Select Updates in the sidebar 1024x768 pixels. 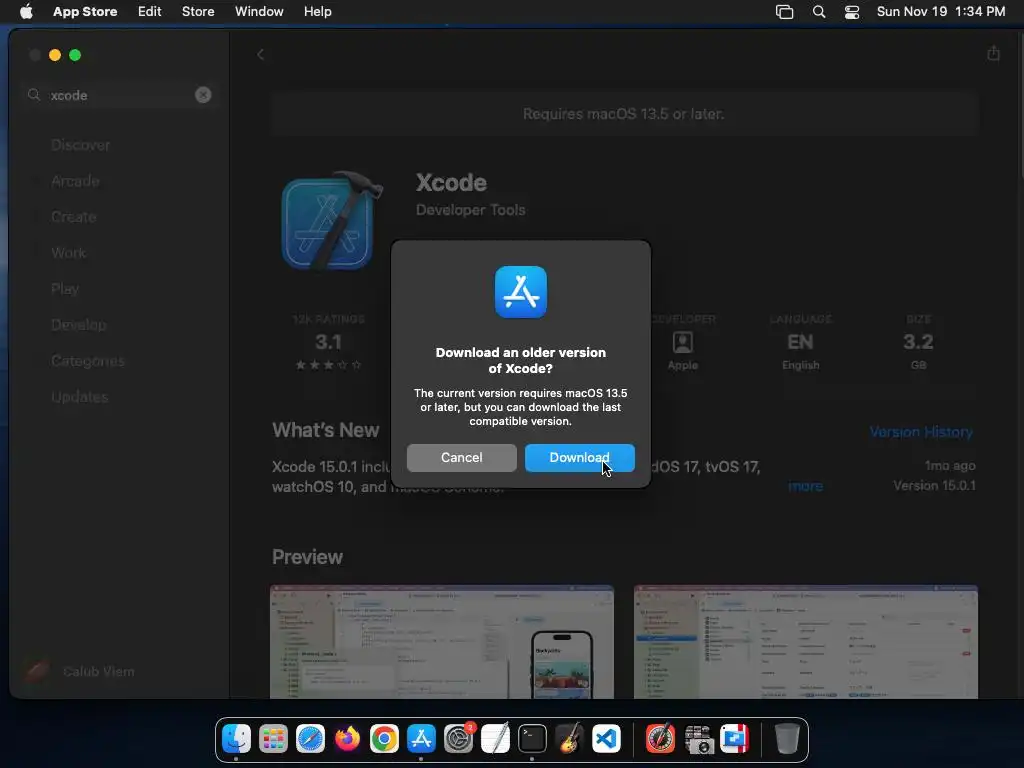click(80, 396)
